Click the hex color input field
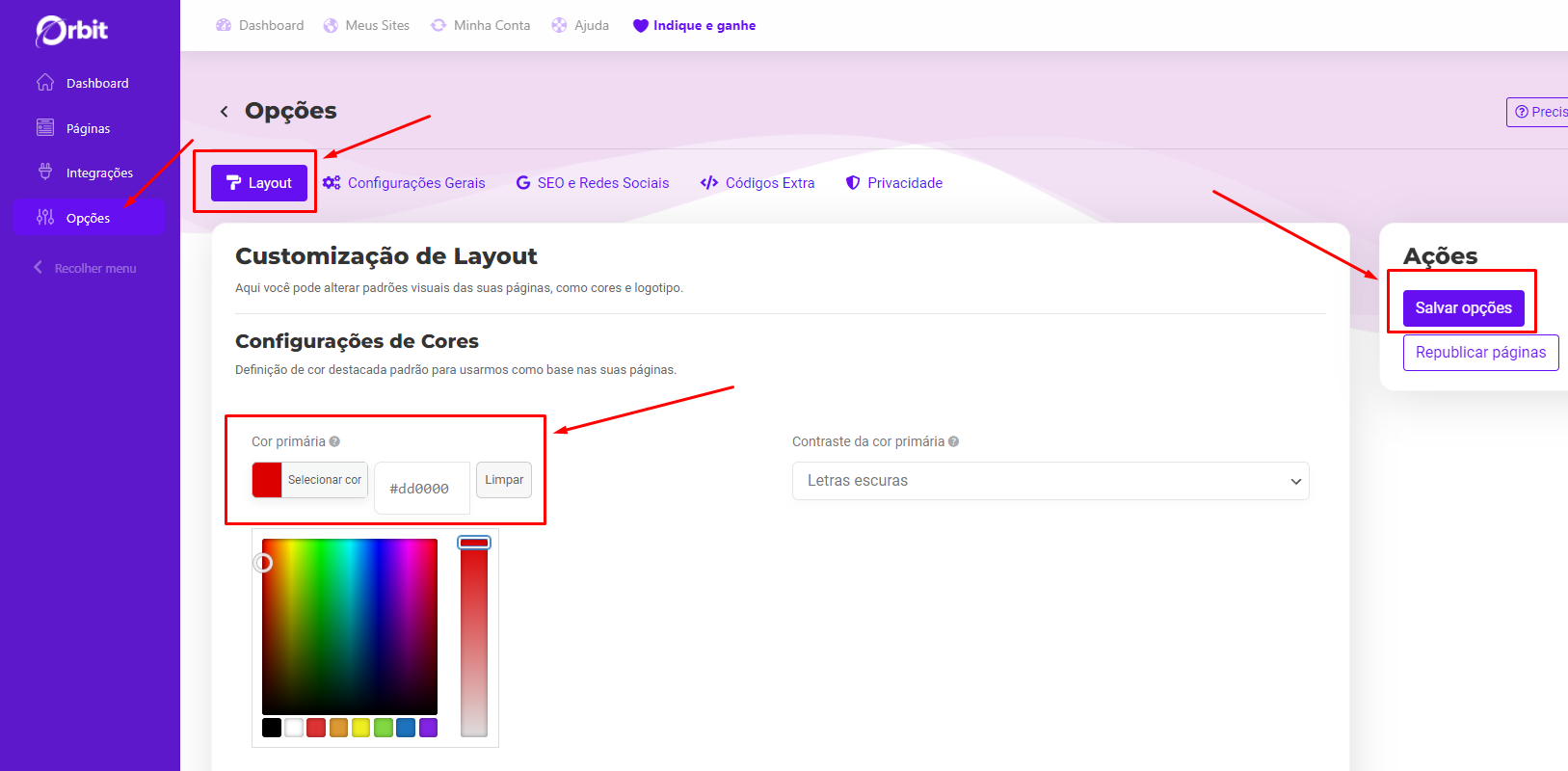This screenshot has height=771, width=1568. pyautogui.click(x=421, y=489)
